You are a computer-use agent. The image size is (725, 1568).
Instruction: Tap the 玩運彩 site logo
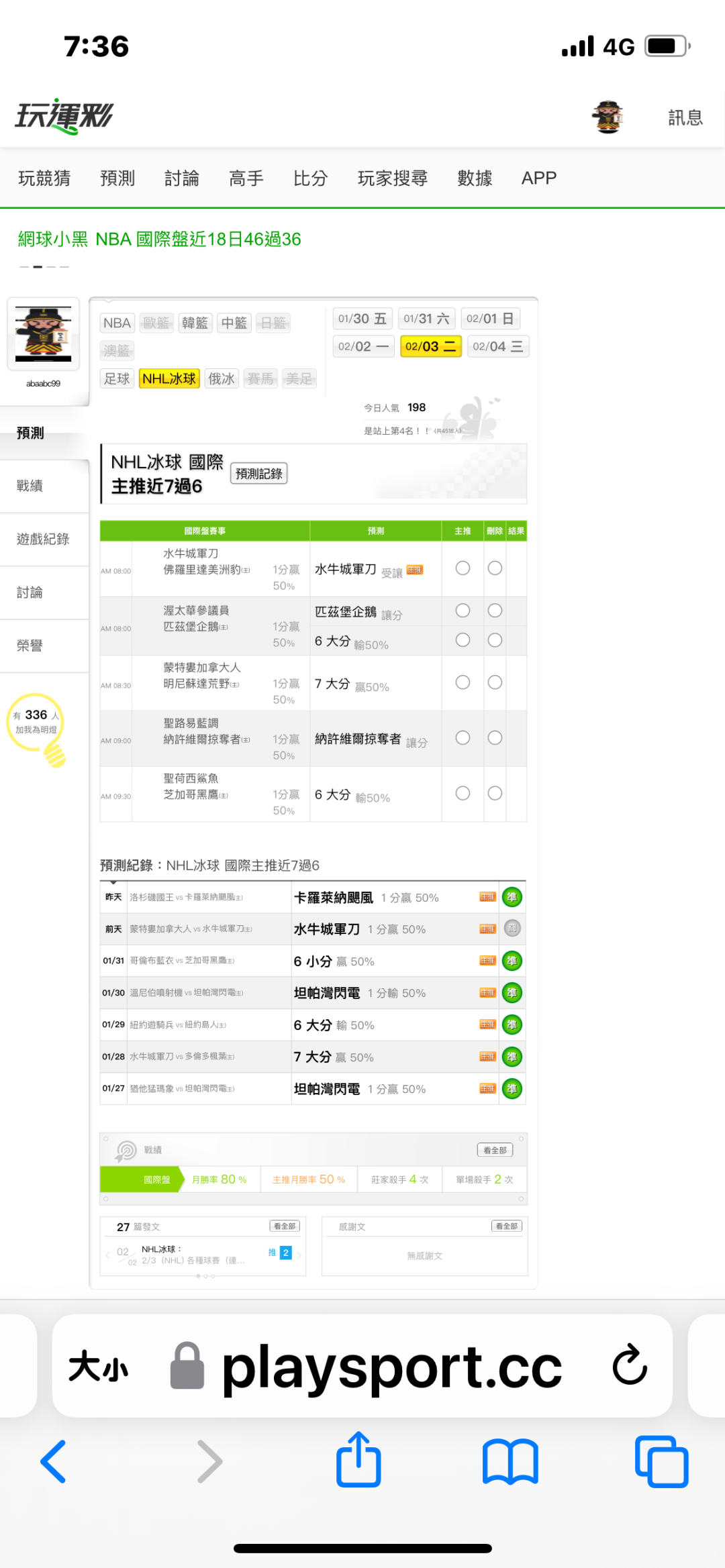(64, 116)
